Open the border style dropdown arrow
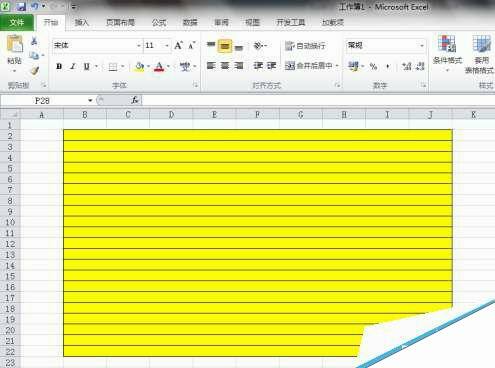This screenshot has width=495, height=368. click(122, 66)
